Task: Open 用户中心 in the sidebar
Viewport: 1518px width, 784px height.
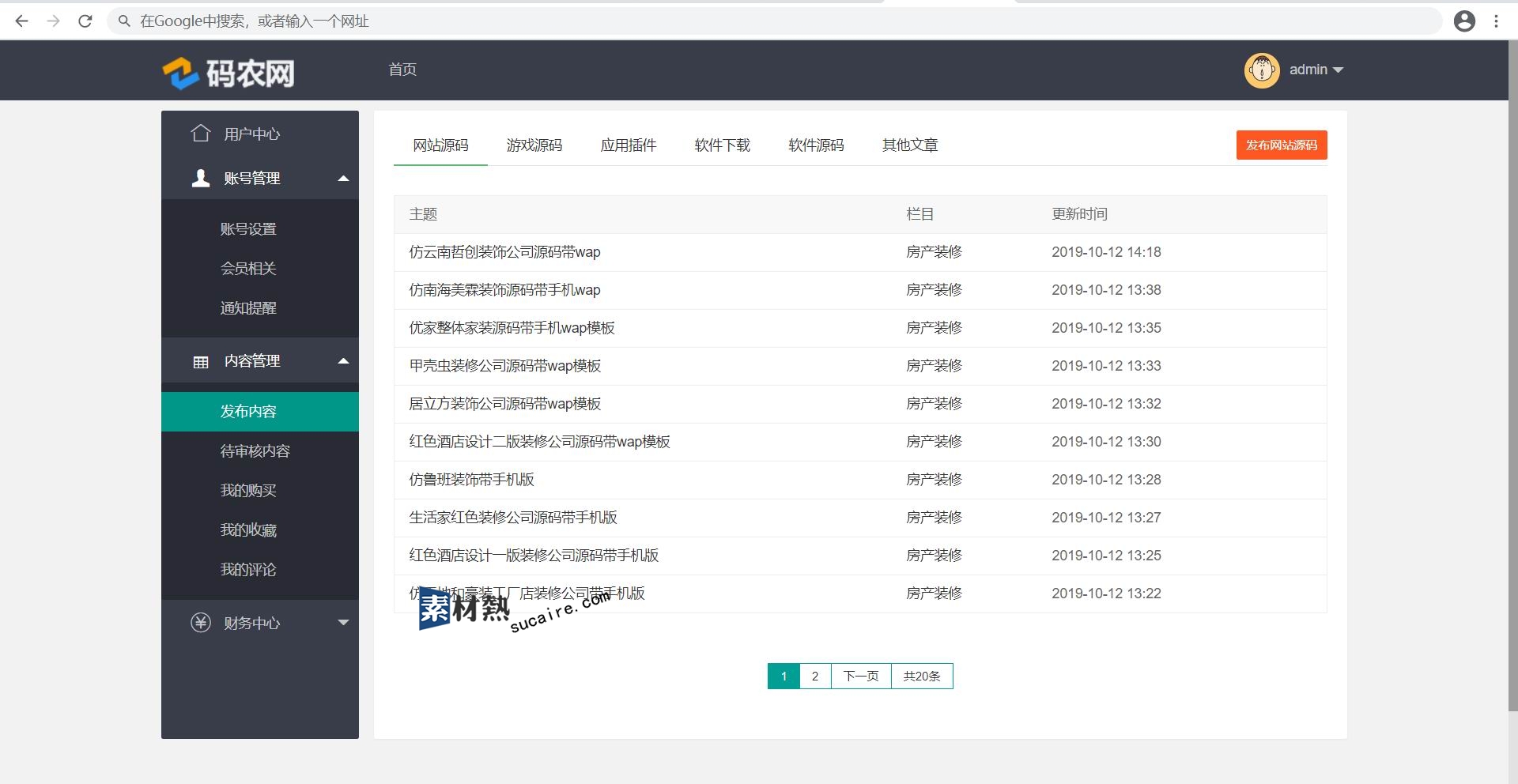Action: [x=251, y=134]
